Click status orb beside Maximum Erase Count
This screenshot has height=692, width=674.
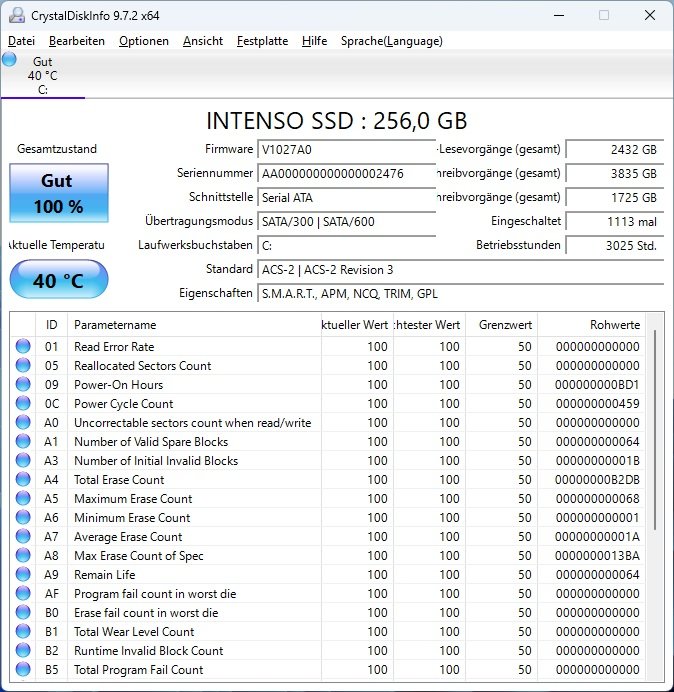(23, 498)
